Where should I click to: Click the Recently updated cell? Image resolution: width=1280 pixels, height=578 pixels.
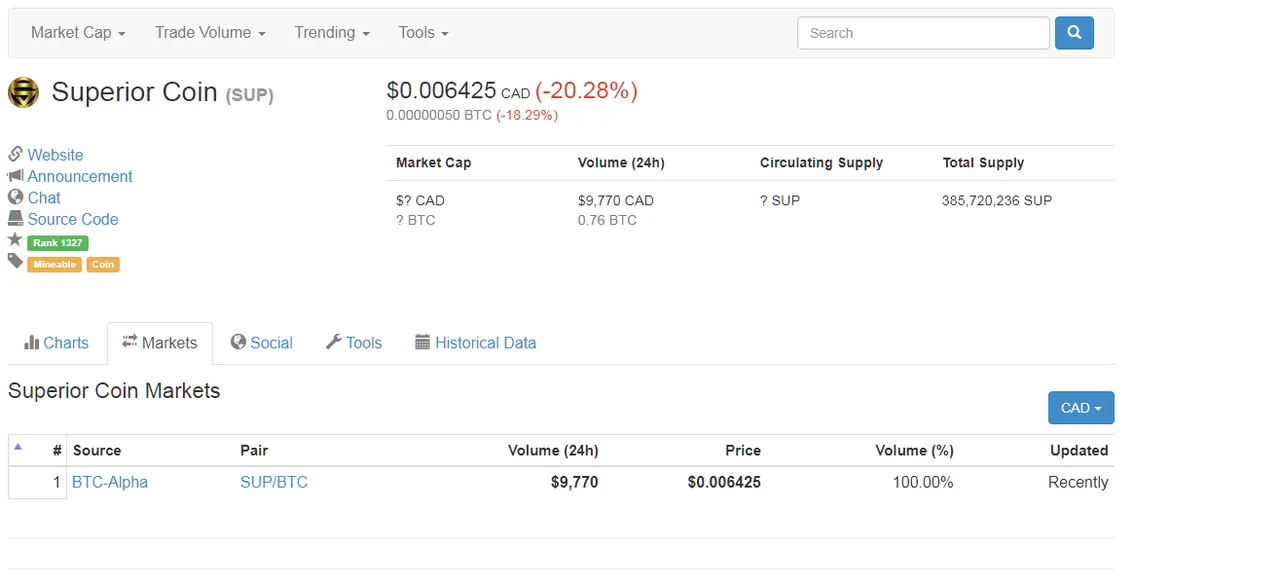(1078, 482)
